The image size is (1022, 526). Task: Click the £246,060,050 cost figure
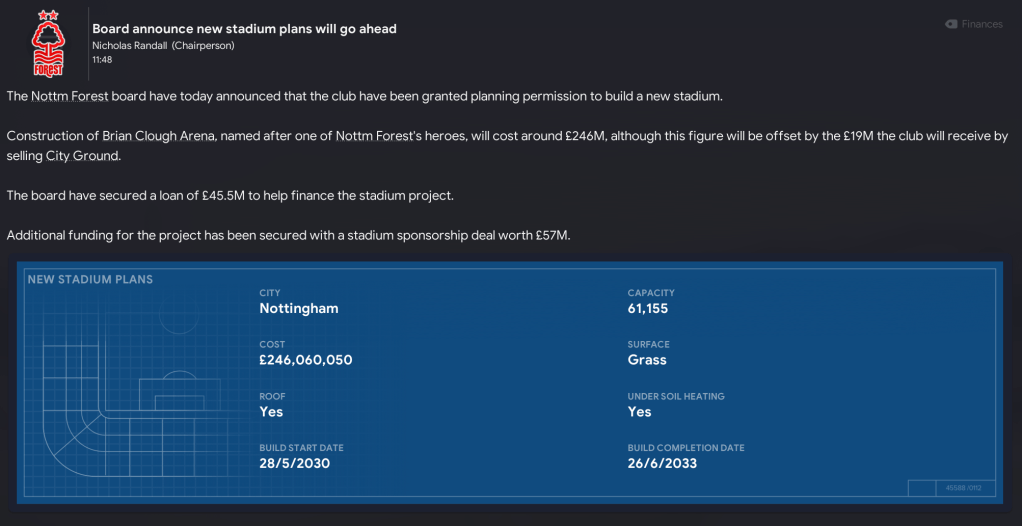tap(305, 360)
